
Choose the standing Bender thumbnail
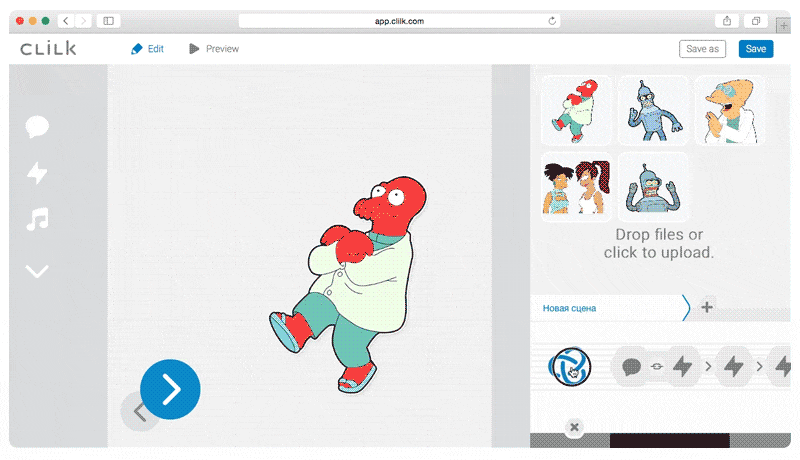(653, 110)
